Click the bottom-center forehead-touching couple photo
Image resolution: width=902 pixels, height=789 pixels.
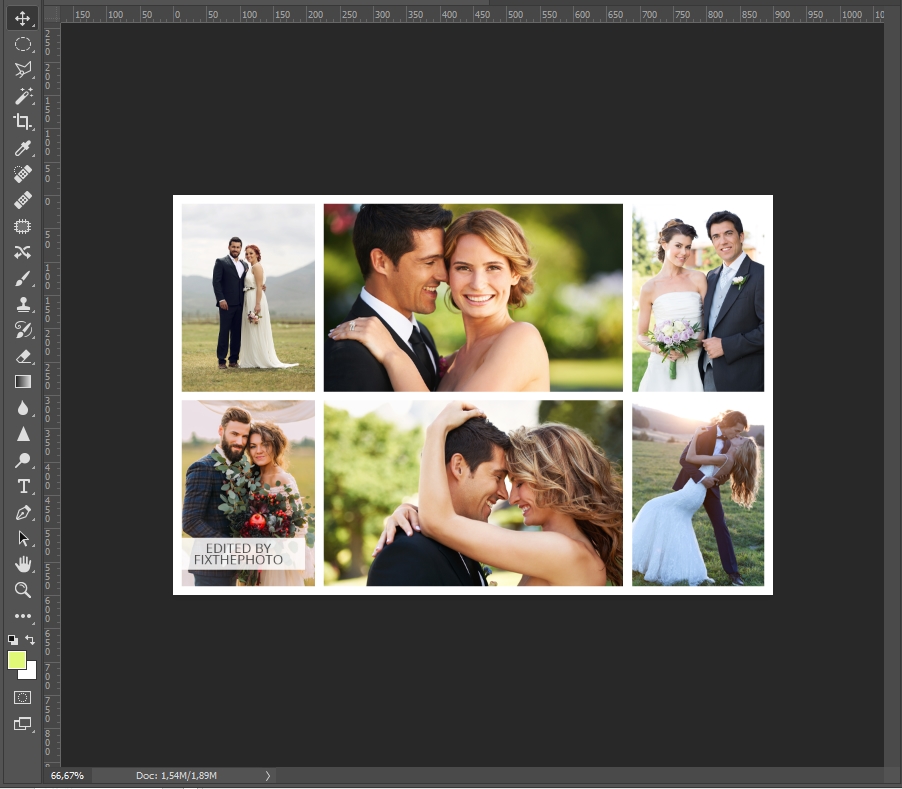473,493
